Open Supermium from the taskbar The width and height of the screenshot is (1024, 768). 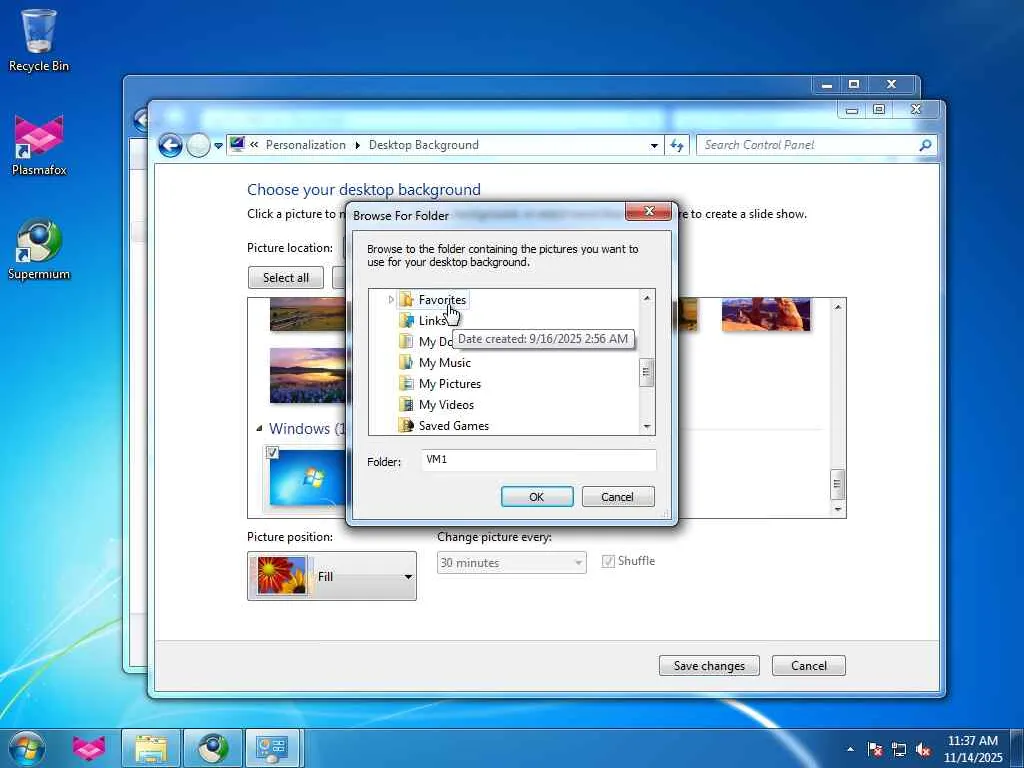tap(213, 748)
